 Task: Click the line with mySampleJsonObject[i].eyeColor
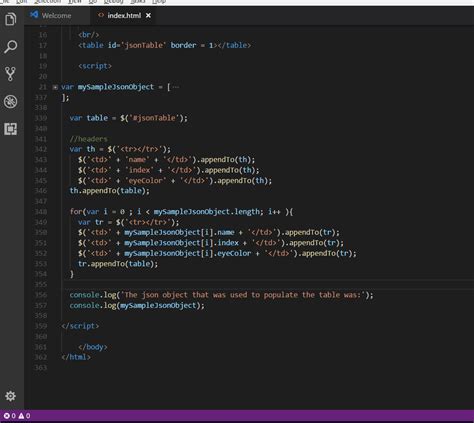pyautogui.click(x=217, y=253)
